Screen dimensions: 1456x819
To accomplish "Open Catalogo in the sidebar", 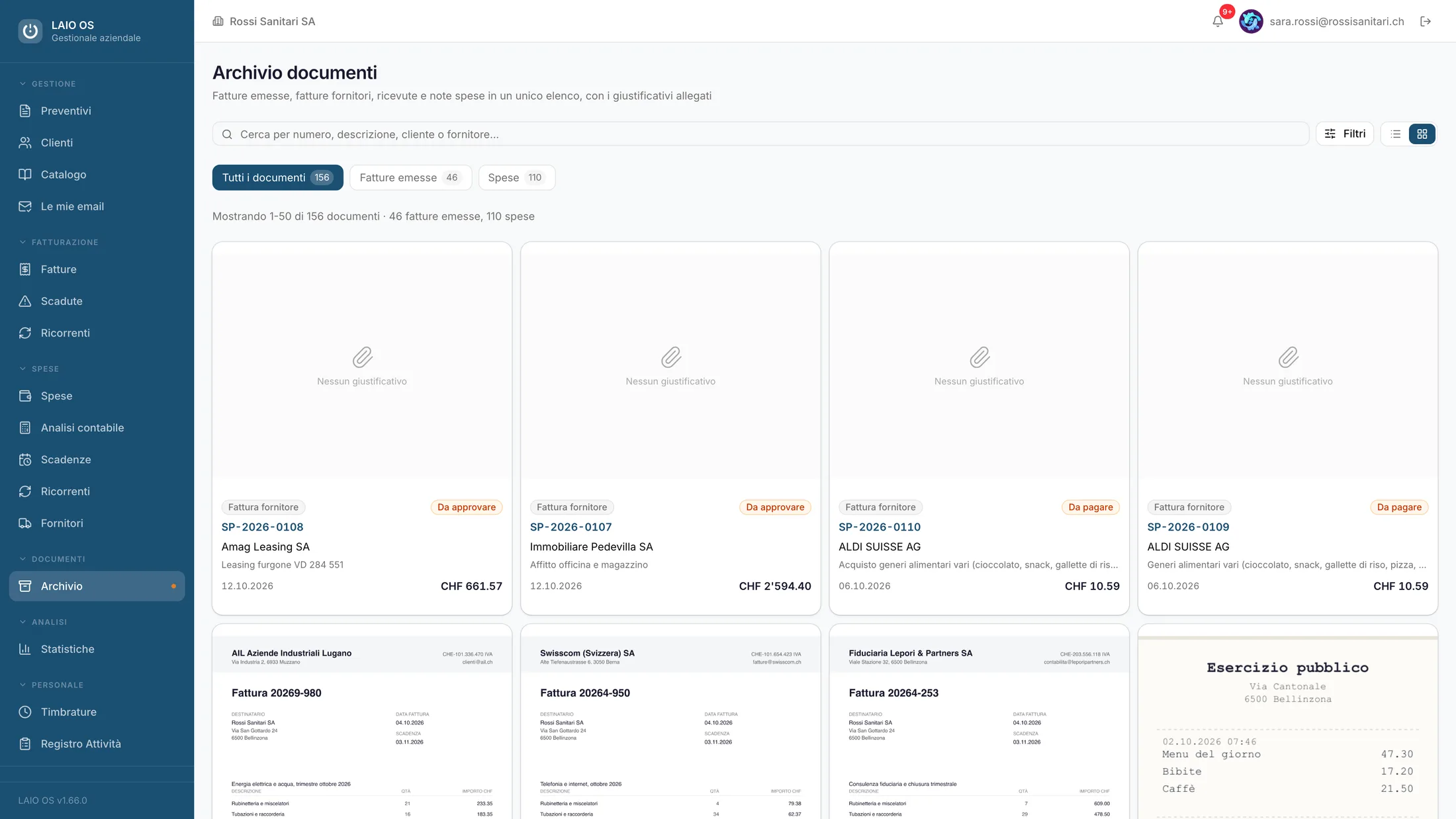I will pos(97,174).
